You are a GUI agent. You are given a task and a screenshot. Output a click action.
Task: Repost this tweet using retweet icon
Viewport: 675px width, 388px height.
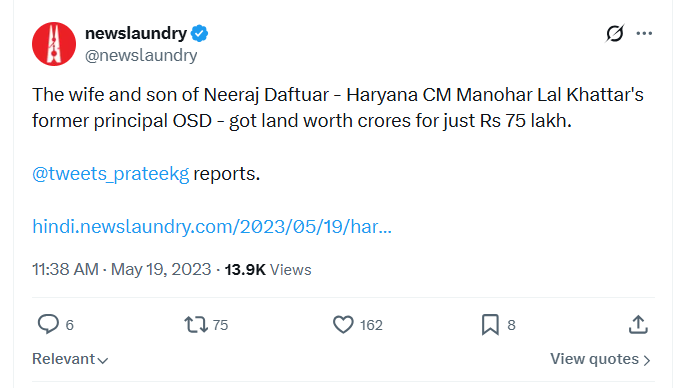click(196, 325)
